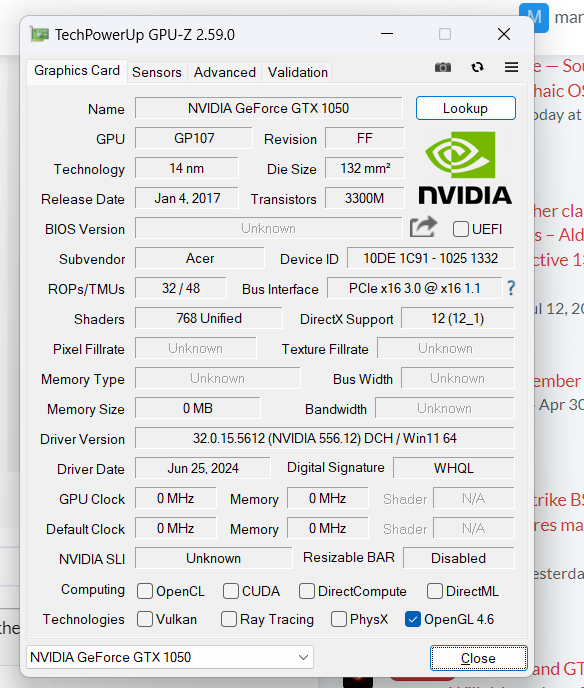Toggle the PhysX checkbox

pyautogui.click(x=339, y=619)
